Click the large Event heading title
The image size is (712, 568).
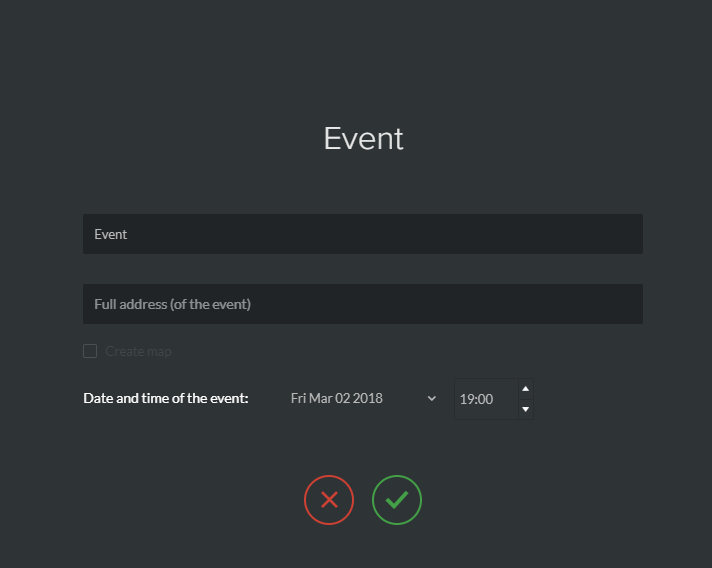point(363,138)
